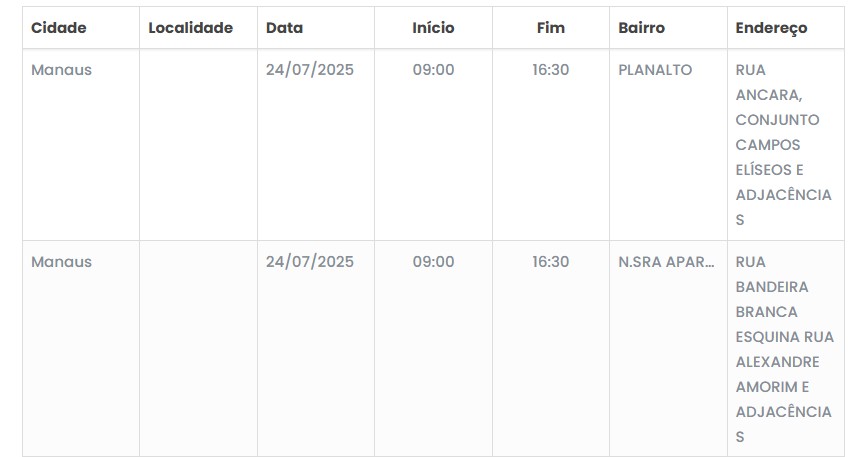This screenshot has width=863, height=457.
Task: Click the truncated N.SRA APAR... cell
Action: (x=666, y=262)
